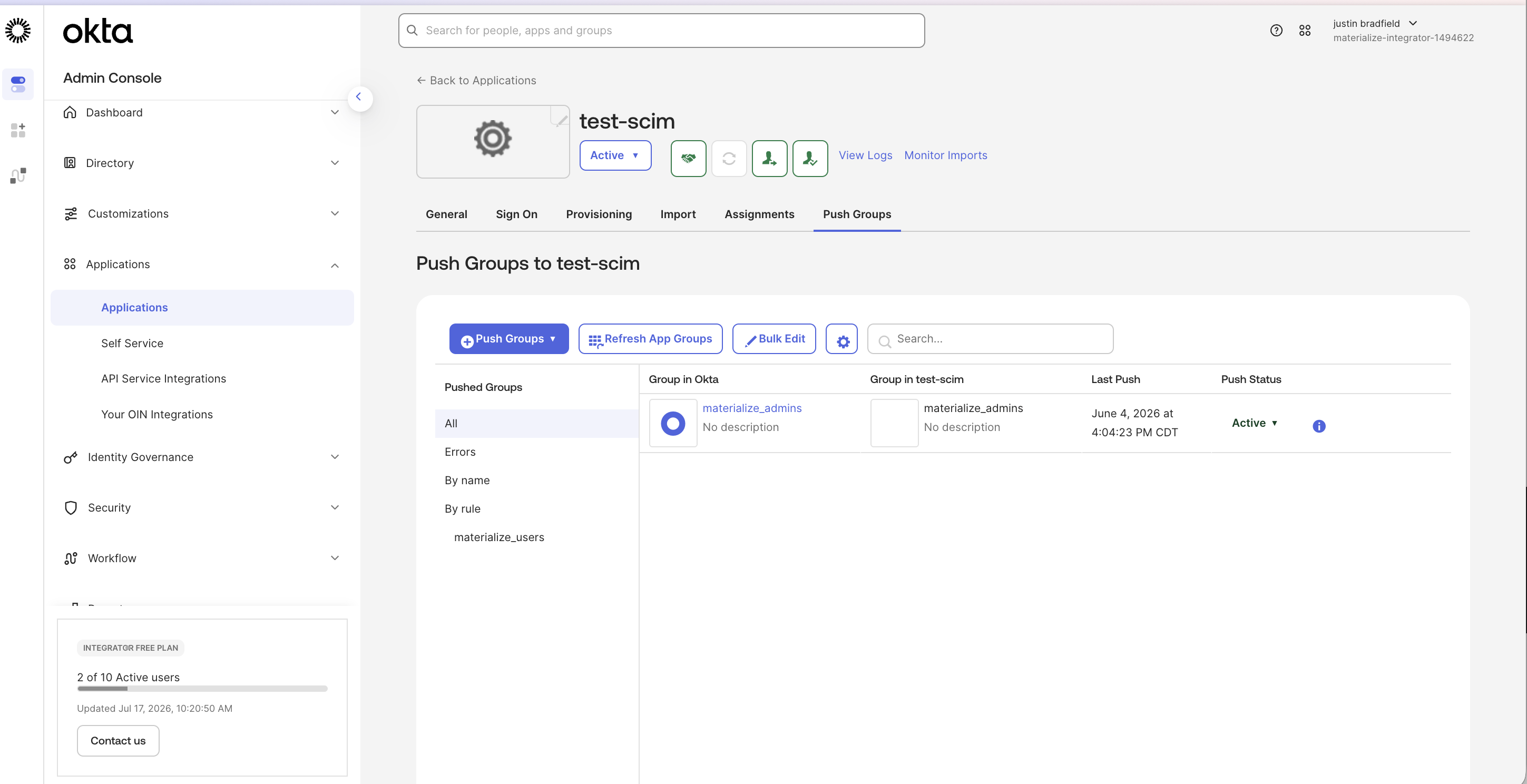Expand the Identity Governance chevron

click(x=334, y=457)
